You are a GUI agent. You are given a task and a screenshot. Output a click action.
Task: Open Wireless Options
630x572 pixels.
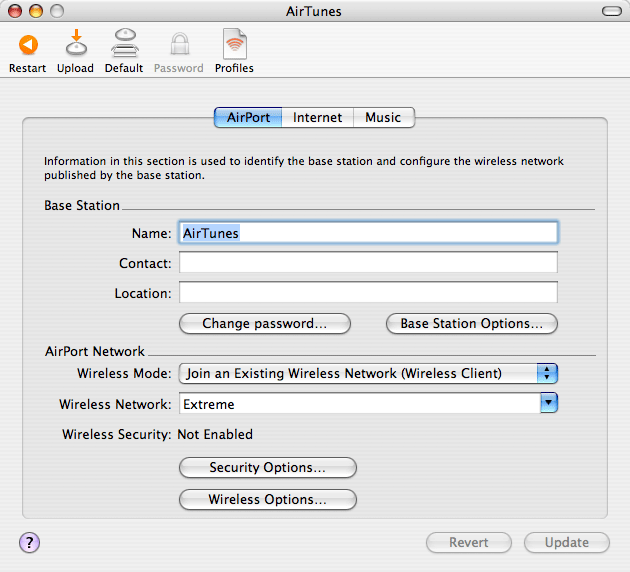(268, 500)
